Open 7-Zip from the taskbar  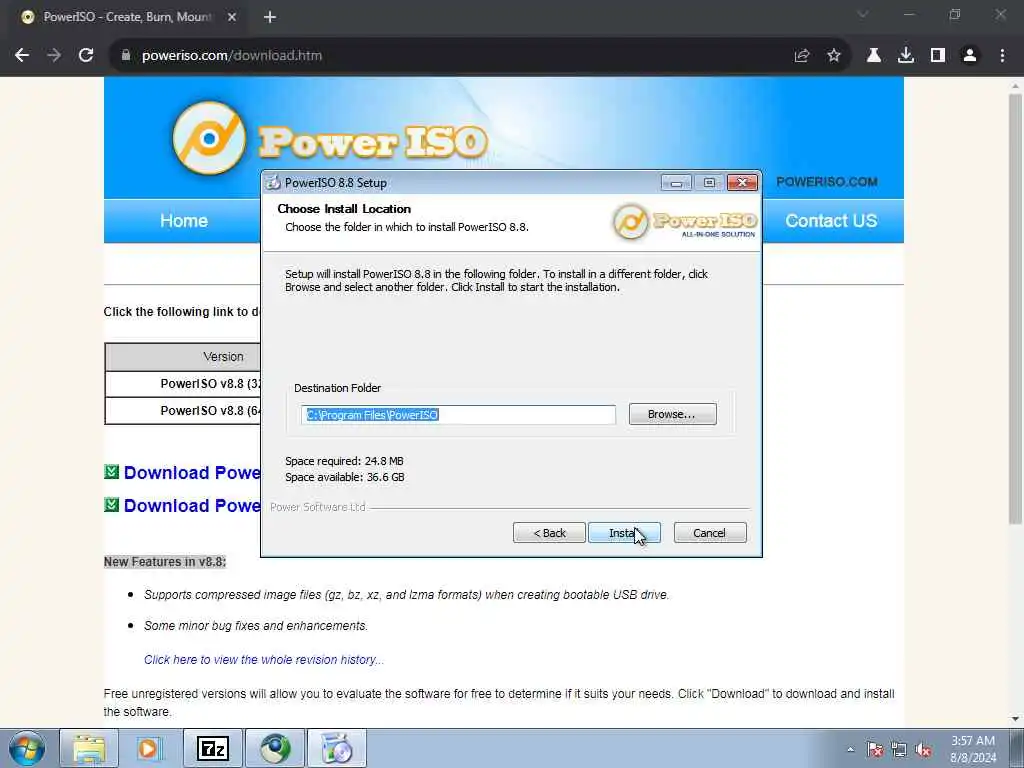[x=213, y=748]
